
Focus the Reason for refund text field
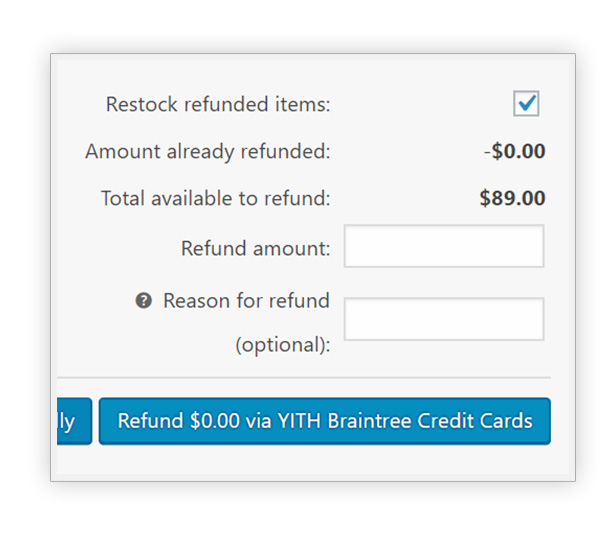[444, 319]
